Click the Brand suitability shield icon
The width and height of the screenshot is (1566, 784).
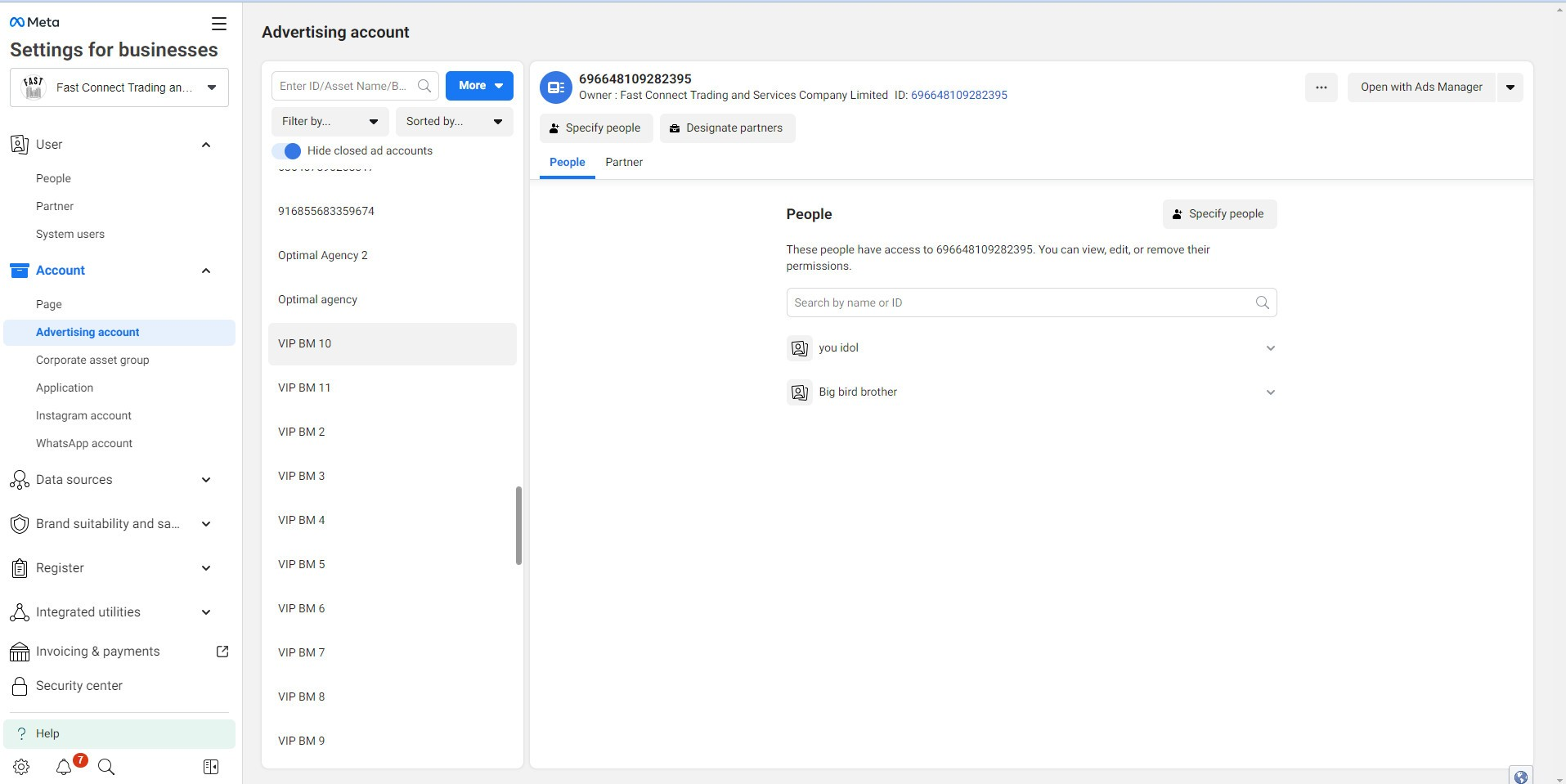20,524
